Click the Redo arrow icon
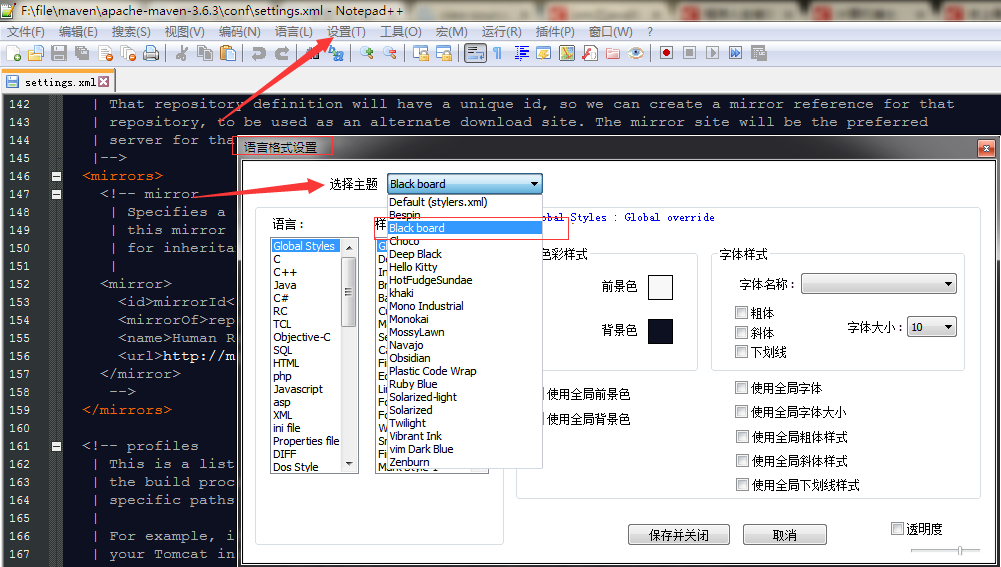Image resolution: width=1001 pixels, height=567 pixels. click(x=282, y=54)
